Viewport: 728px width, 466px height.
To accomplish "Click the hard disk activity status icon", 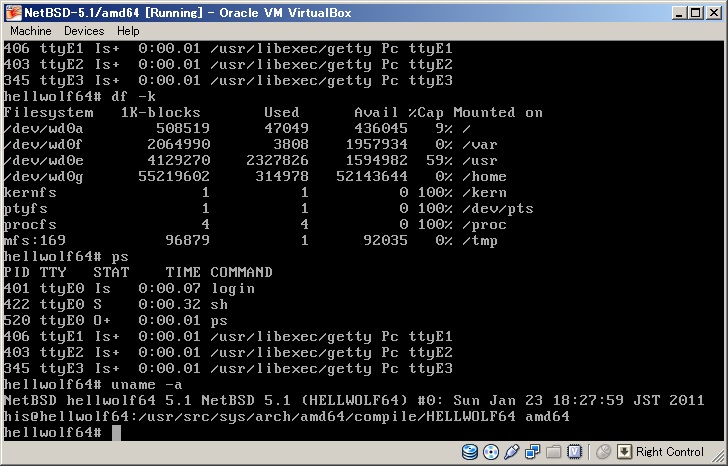I will [x=468, y=452].
